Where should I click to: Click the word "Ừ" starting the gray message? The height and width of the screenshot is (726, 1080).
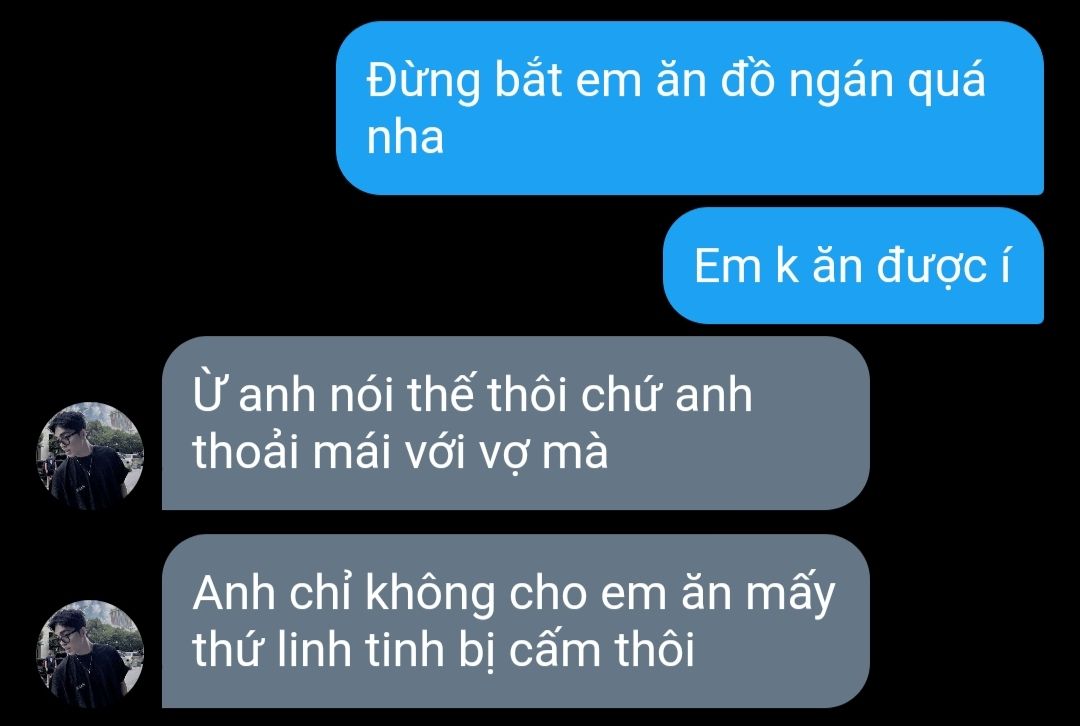(x=207, y=393)
